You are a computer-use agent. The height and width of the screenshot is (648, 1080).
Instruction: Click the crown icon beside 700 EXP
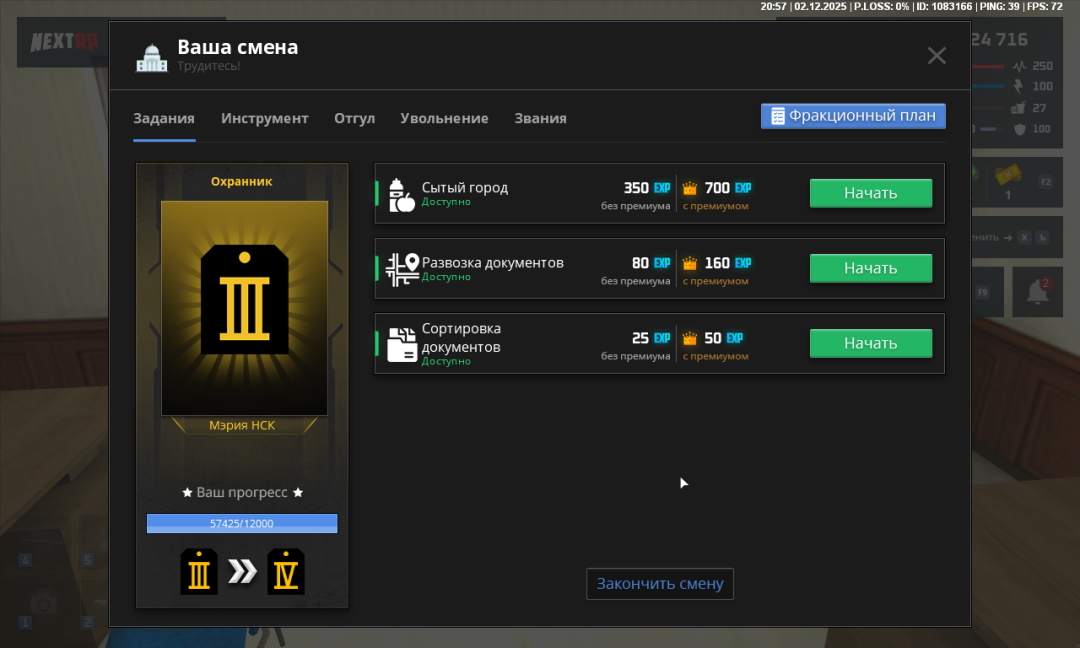coord(689,187)
